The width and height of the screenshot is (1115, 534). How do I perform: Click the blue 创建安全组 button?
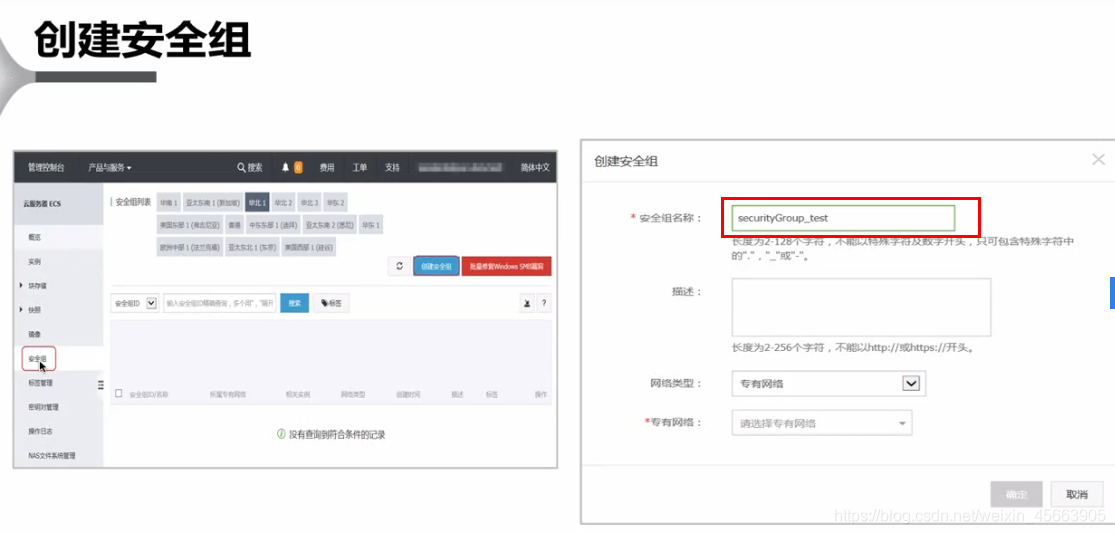tap(436, 266)
